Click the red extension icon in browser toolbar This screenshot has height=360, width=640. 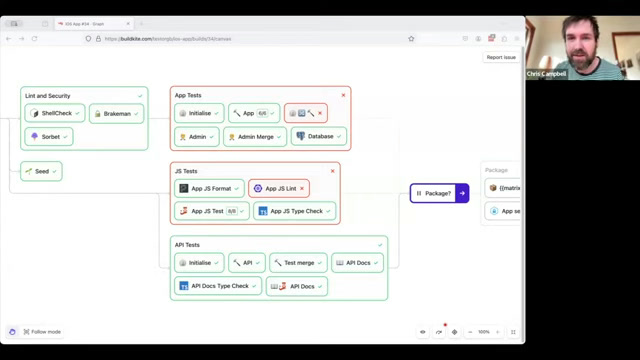coord(491,38)
